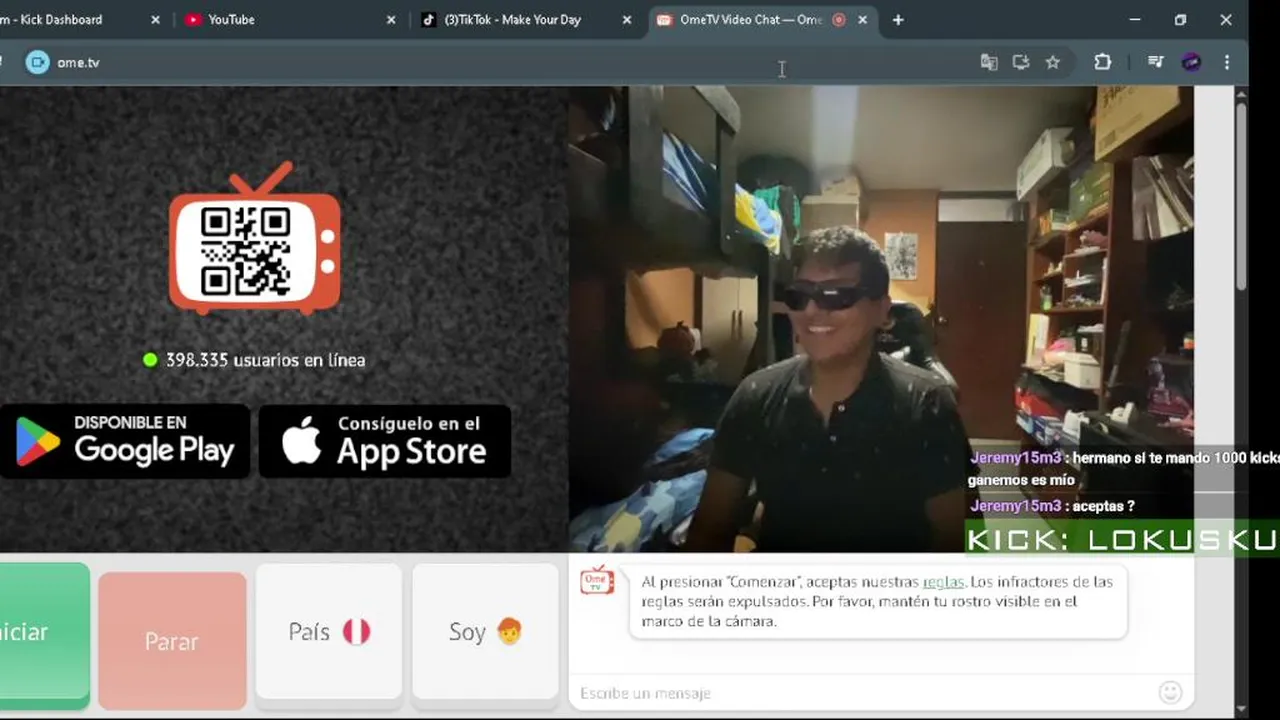Click the scrollbar down arrow
Image resolution: width=1280 pixels, height=720 pixels.
(x=1241, y=709)
